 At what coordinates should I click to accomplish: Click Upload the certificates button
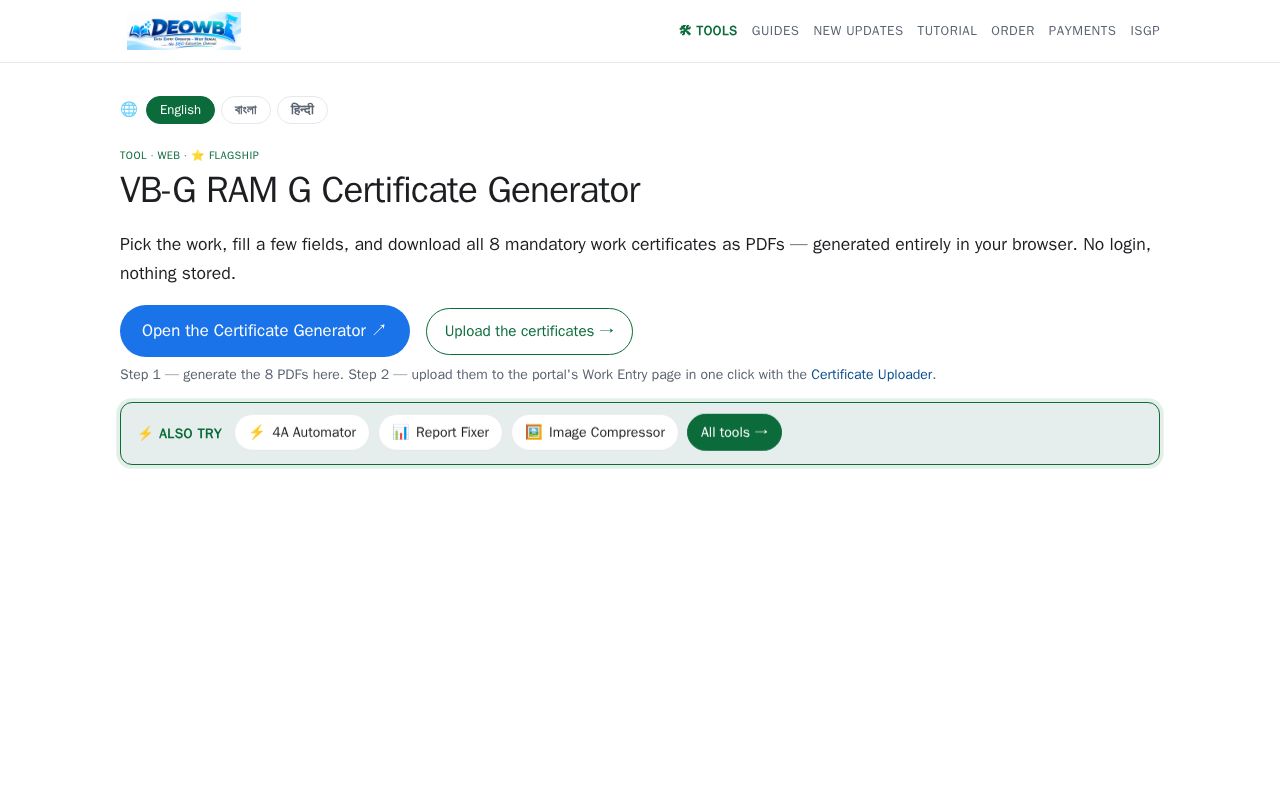click(x=529, y=331)
